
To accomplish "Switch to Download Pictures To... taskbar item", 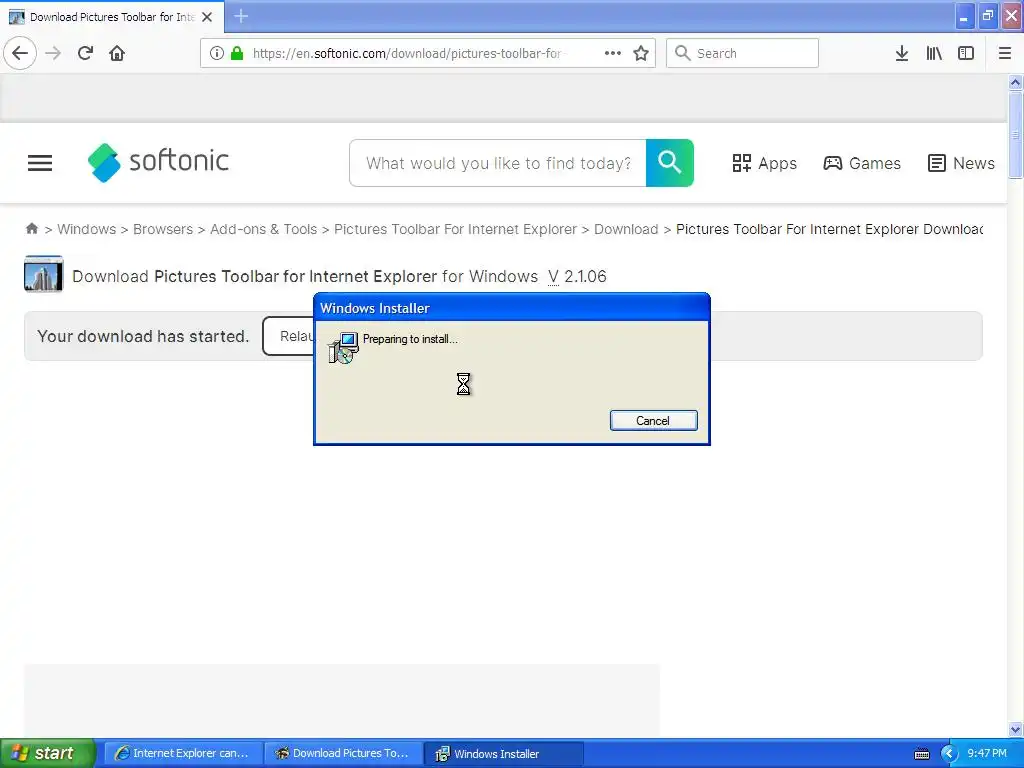I will coord(343,753).
